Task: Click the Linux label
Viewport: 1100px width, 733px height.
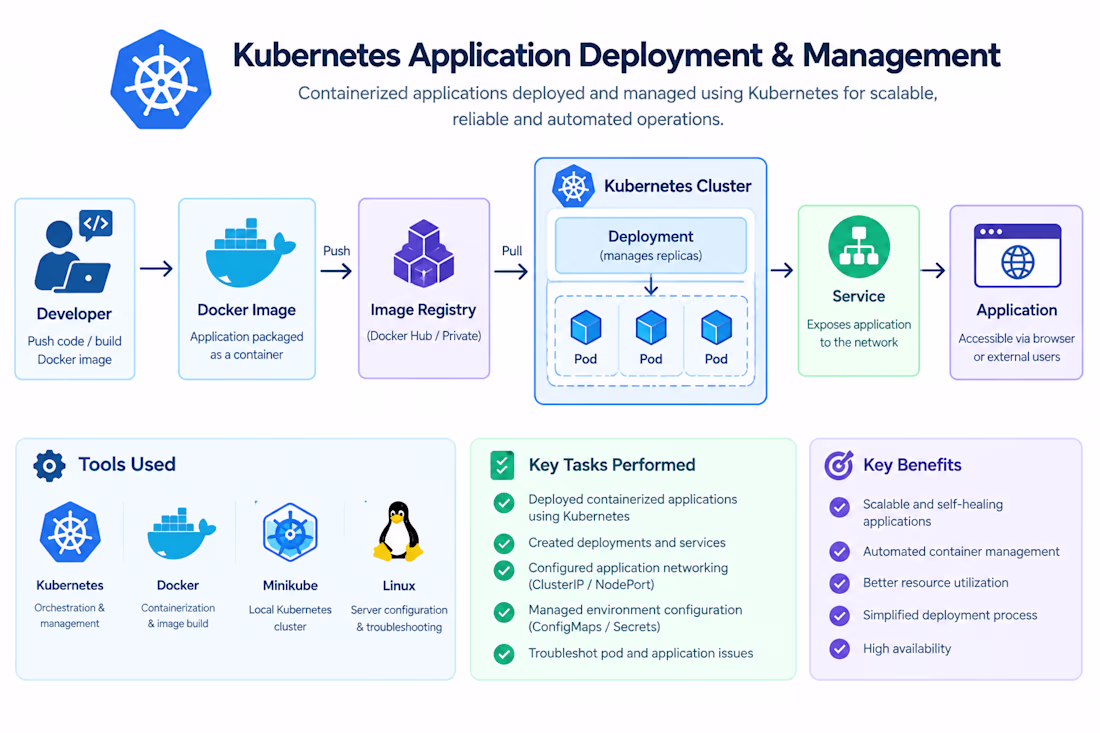Action: tap(398, 585)
